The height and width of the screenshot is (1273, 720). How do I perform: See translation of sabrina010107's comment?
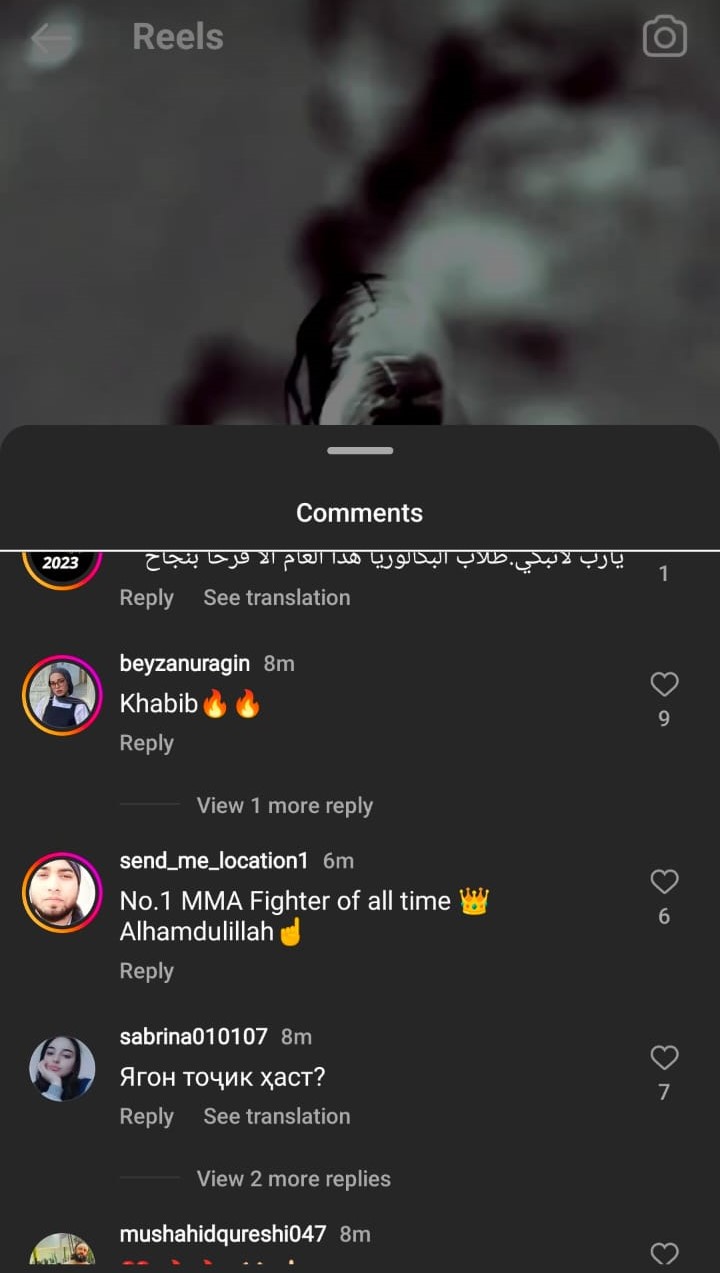[277, 1117]
